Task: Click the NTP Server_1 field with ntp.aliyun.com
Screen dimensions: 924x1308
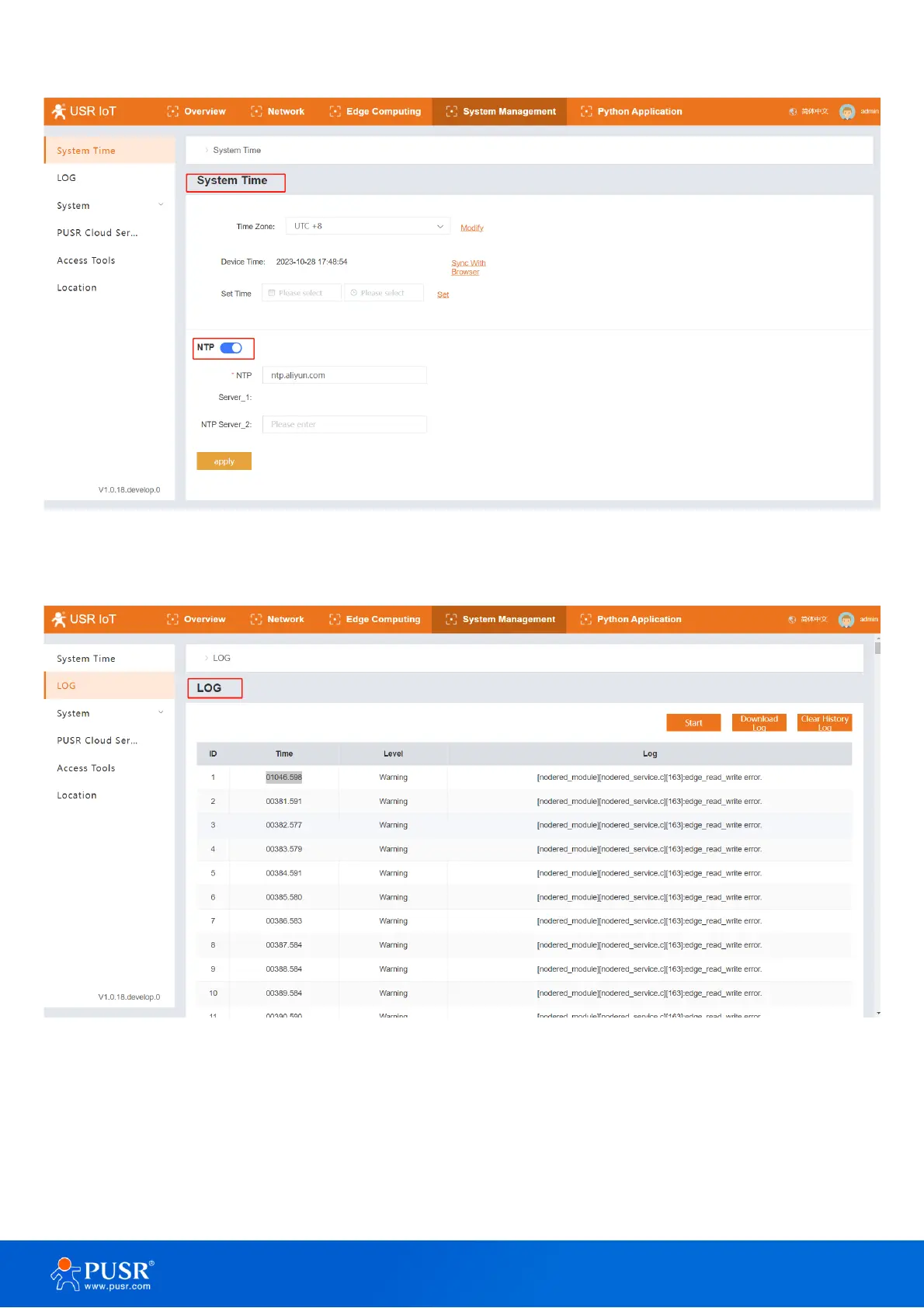Action: 345,375
